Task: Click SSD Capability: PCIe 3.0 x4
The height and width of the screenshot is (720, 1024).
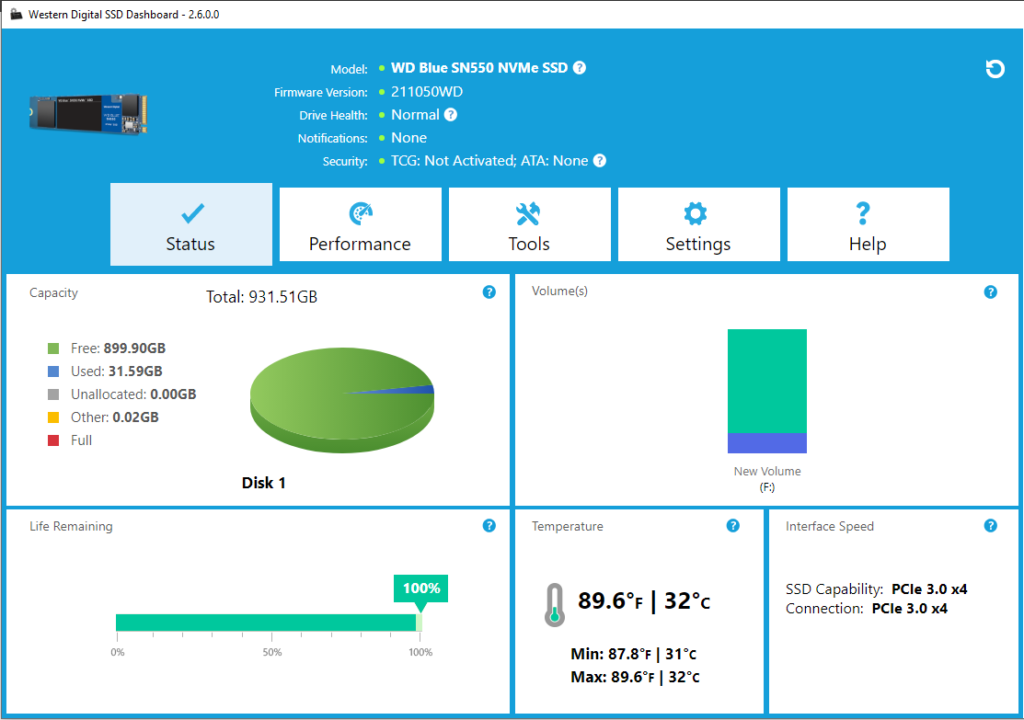Action: click(x=876, y=589)
